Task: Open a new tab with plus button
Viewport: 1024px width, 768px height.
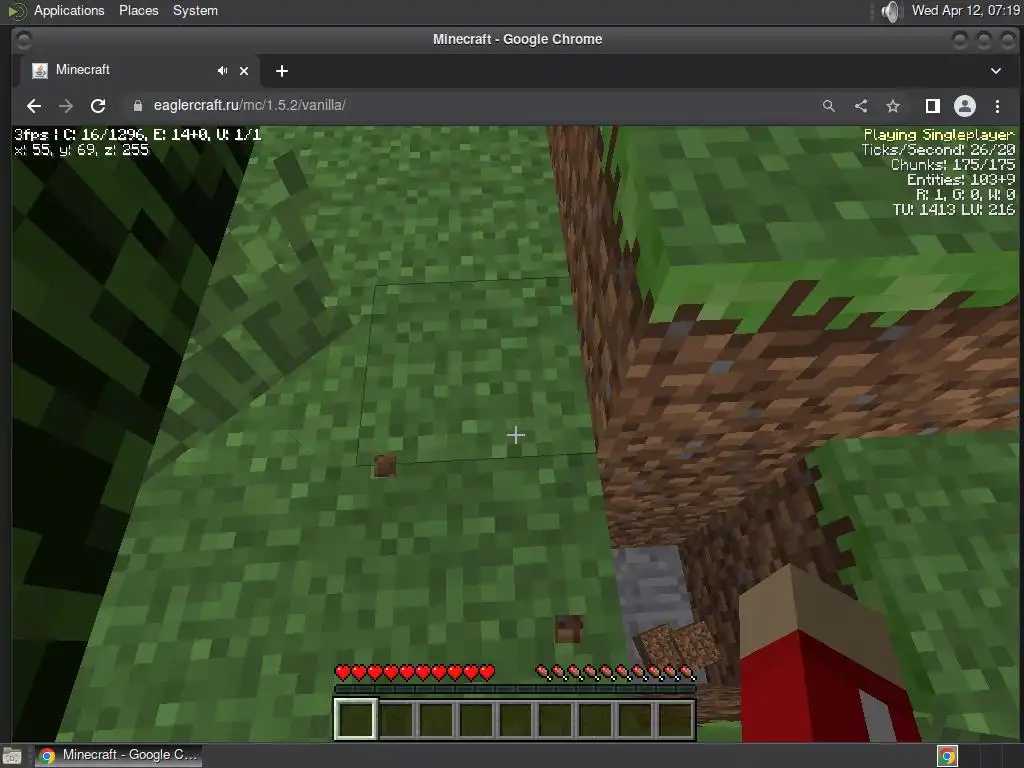Action: point(281,71)
